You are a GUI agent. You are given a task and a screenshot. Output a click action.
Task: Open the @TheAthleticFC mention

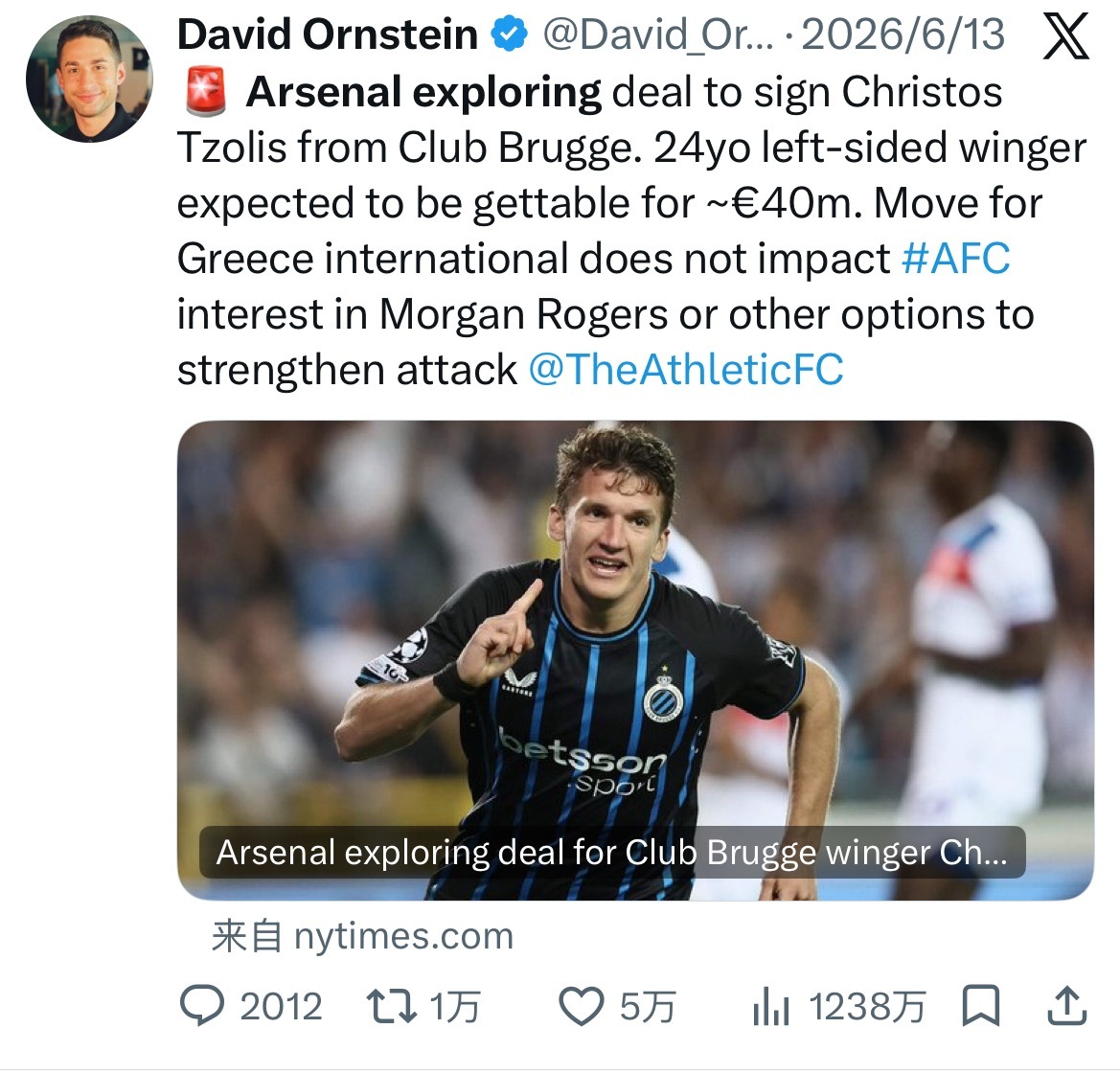686,370
